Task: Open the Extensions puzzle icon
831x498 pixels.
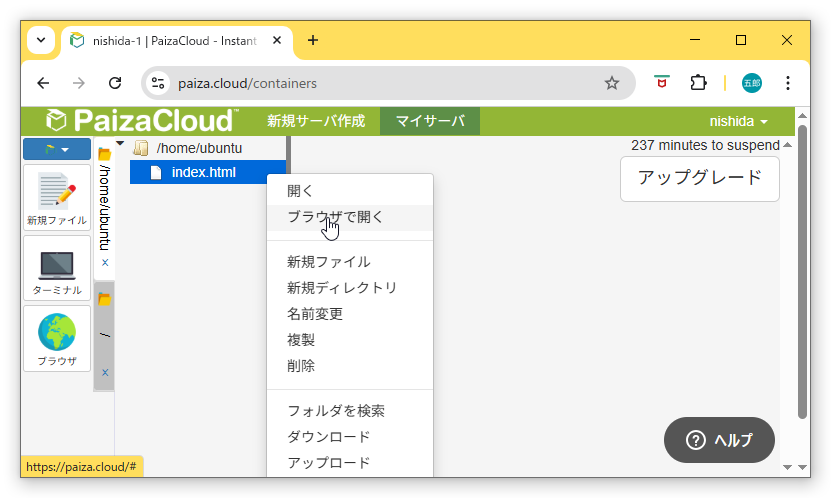Action: point(699,83)
